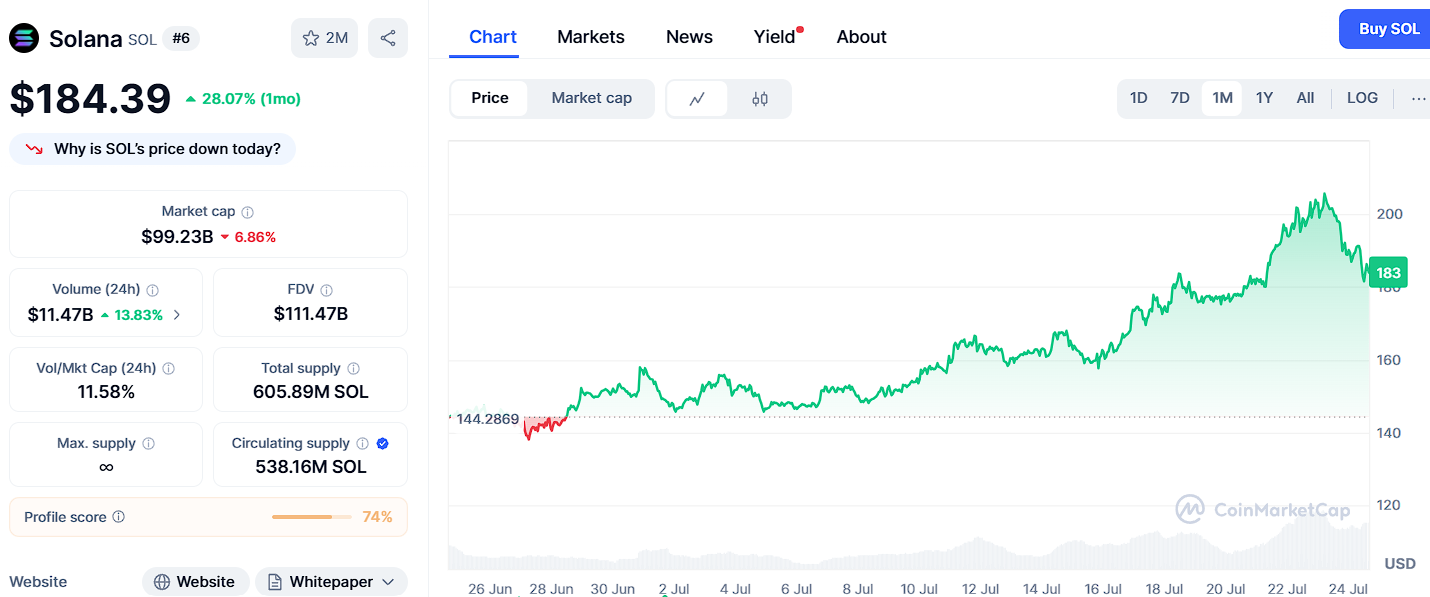Toggle the LOG scale option
This screenshot has height=597, width=1430.
pyautogui.click(x=1362, y=98)
